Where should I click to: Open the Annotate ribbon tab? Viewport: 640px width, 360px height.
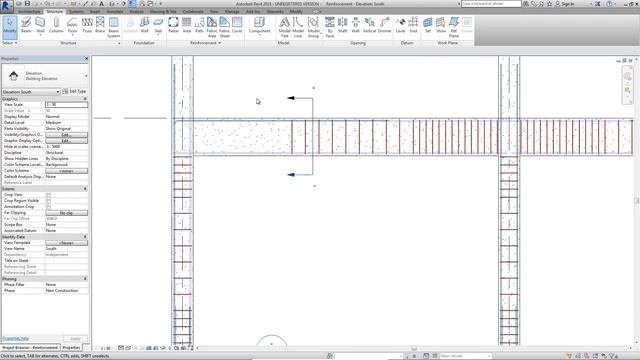(x=115, y=11)
